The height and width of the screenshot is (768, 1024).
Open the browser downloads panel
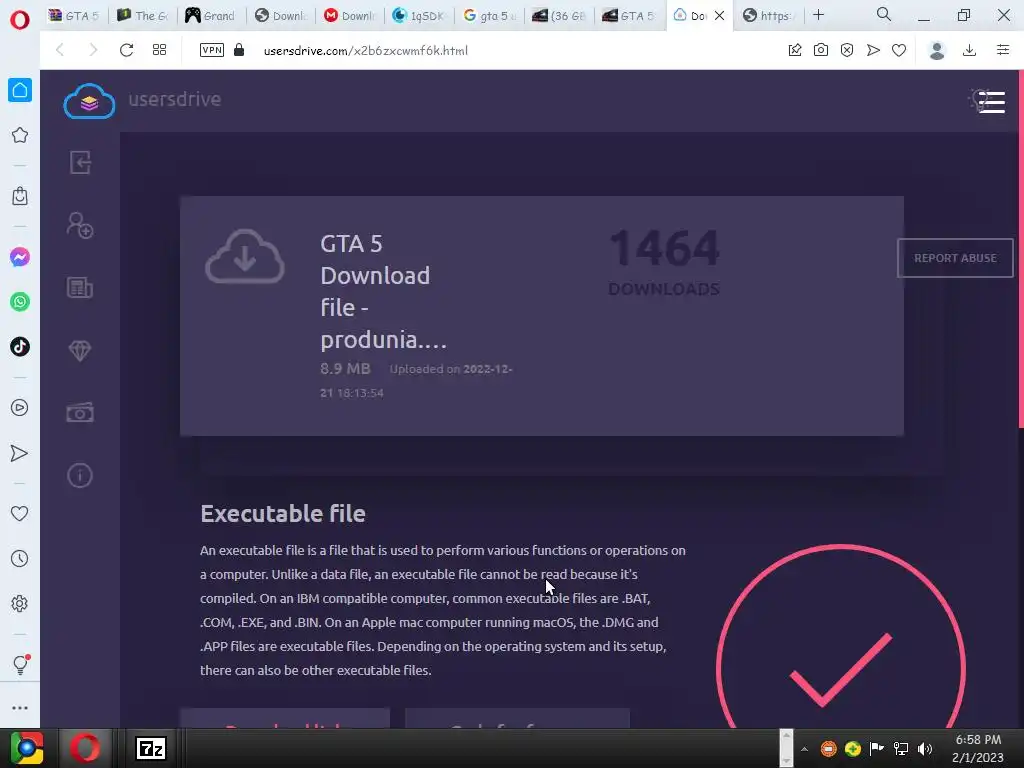[x=970, y=50]
